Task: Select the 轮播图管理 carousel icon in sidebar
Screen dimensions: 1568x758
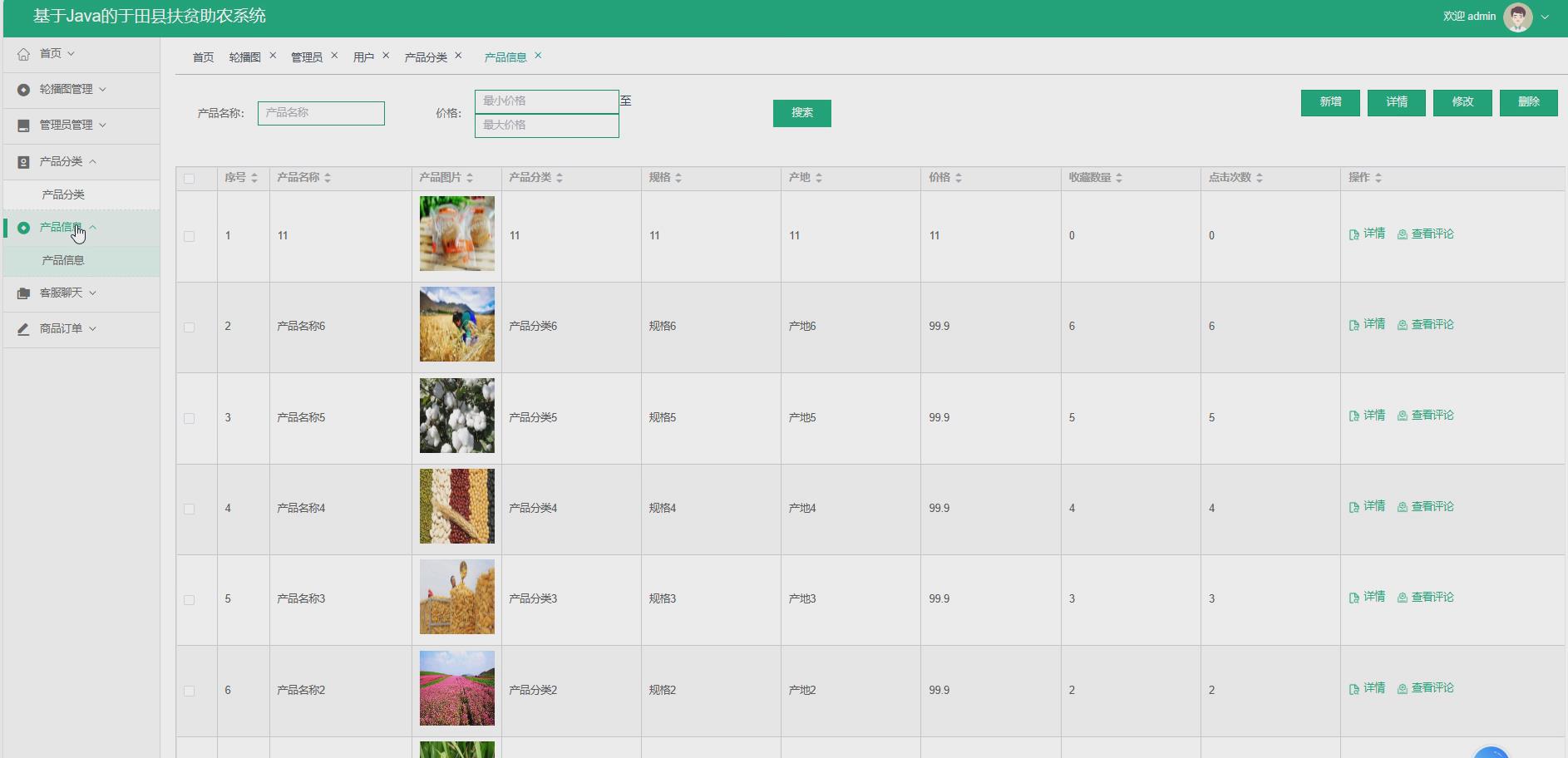Action: pos(22,89)
